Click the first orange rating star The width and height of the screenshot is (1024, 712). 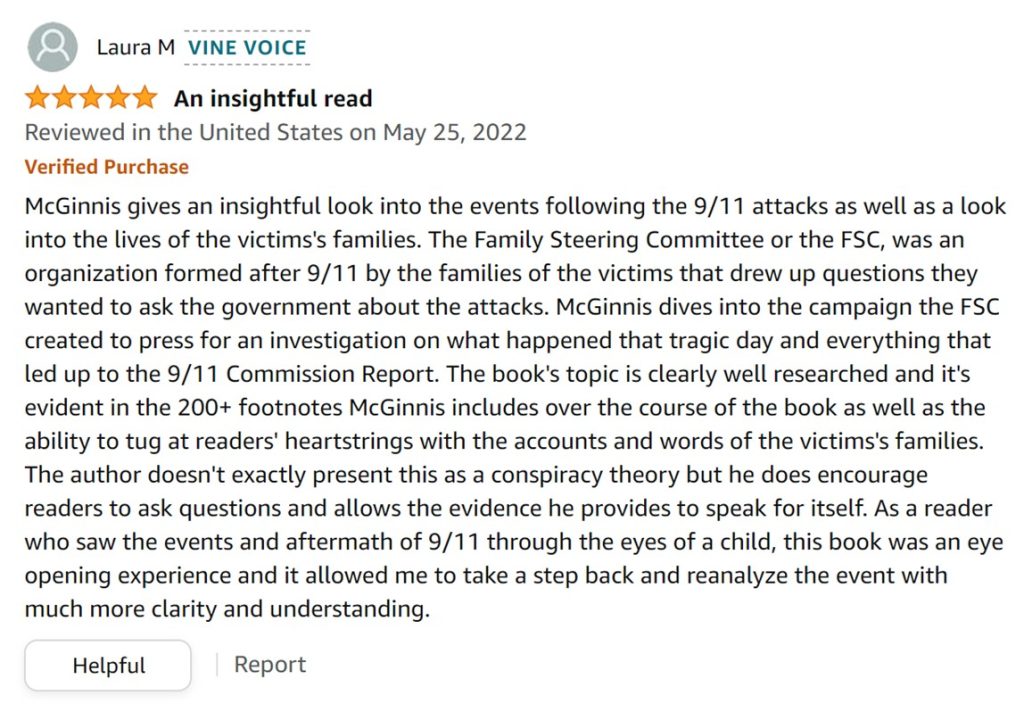37,98
